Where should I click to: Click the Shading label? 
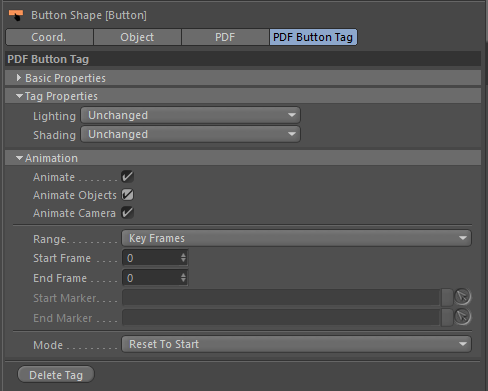click(x=54, y=135)
